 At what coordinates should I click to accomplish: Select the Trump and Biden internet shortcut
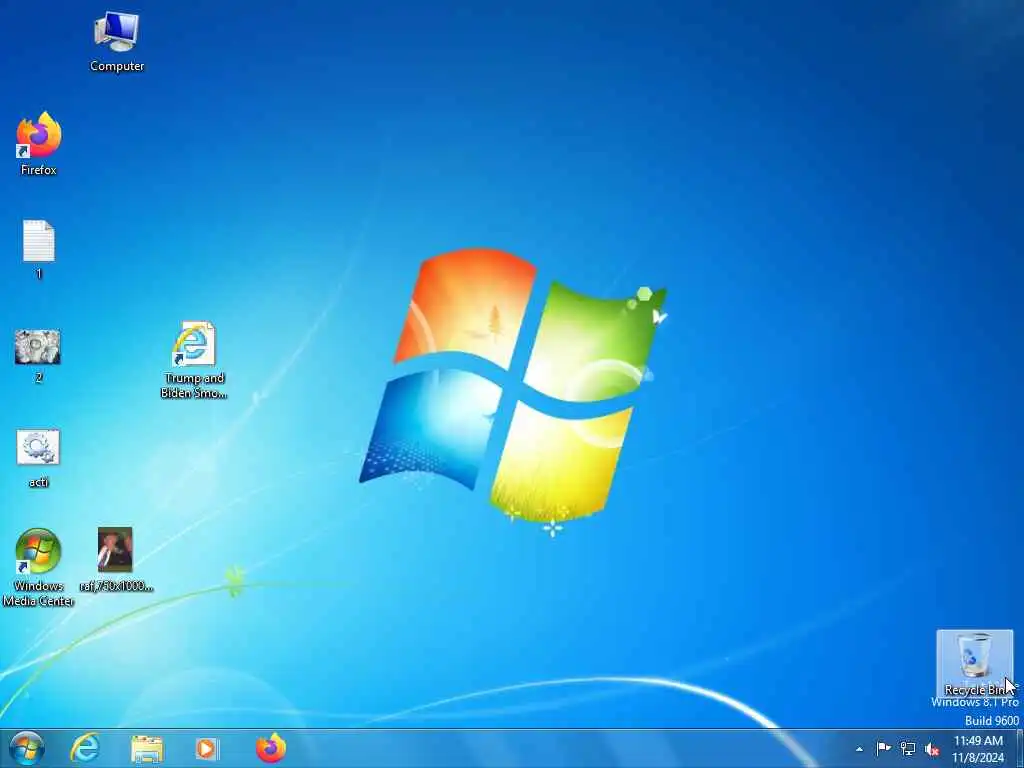[194, 360]
